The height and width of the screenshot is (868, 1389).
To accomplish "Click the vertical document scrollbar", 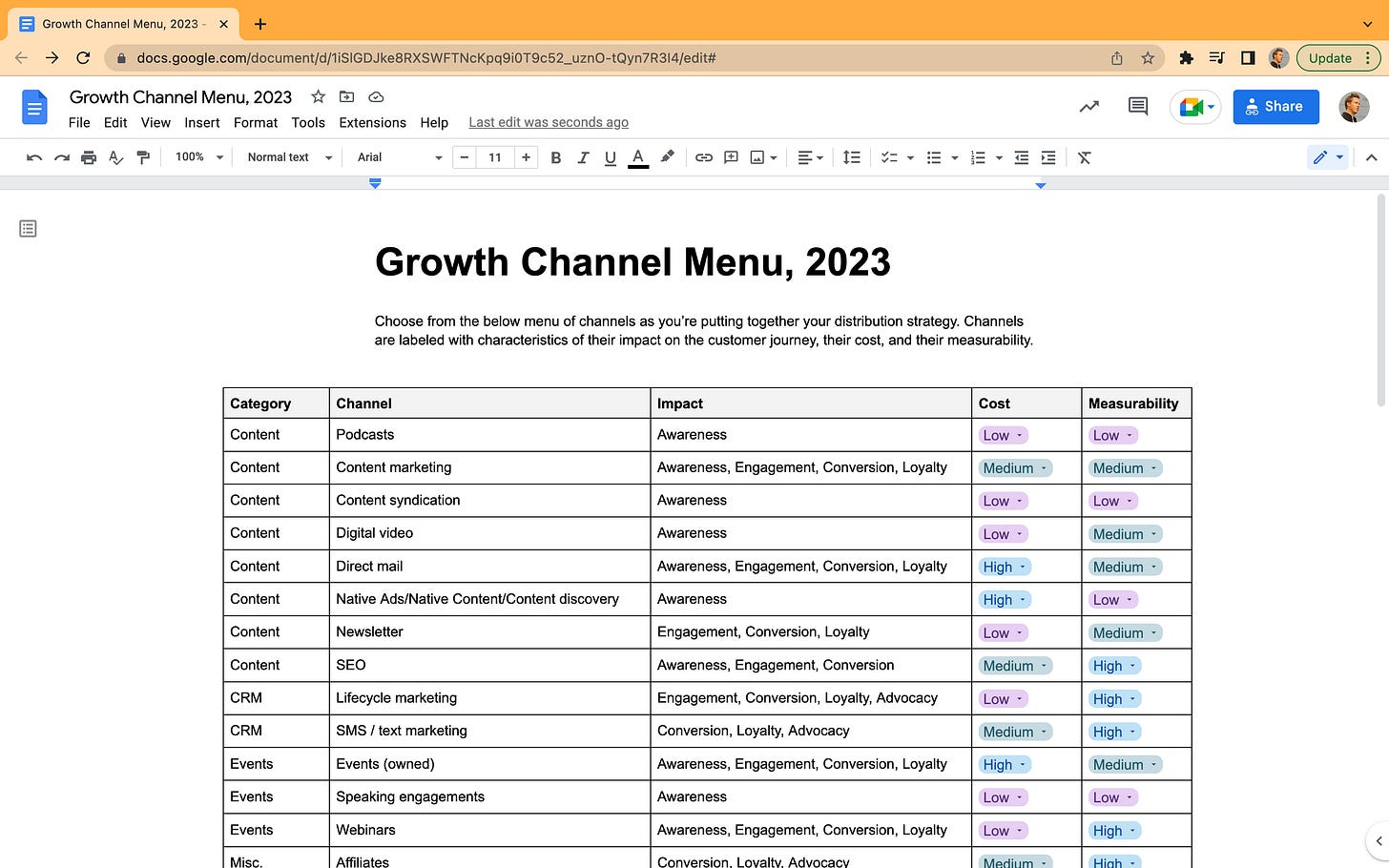I will 1380,300.
